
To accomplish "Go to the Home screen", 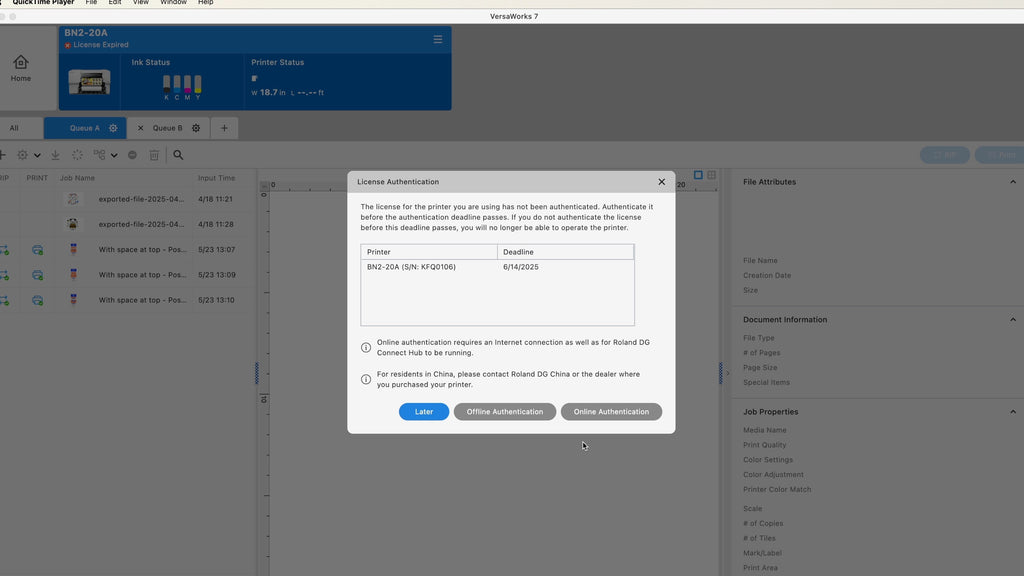I will 21,69.
